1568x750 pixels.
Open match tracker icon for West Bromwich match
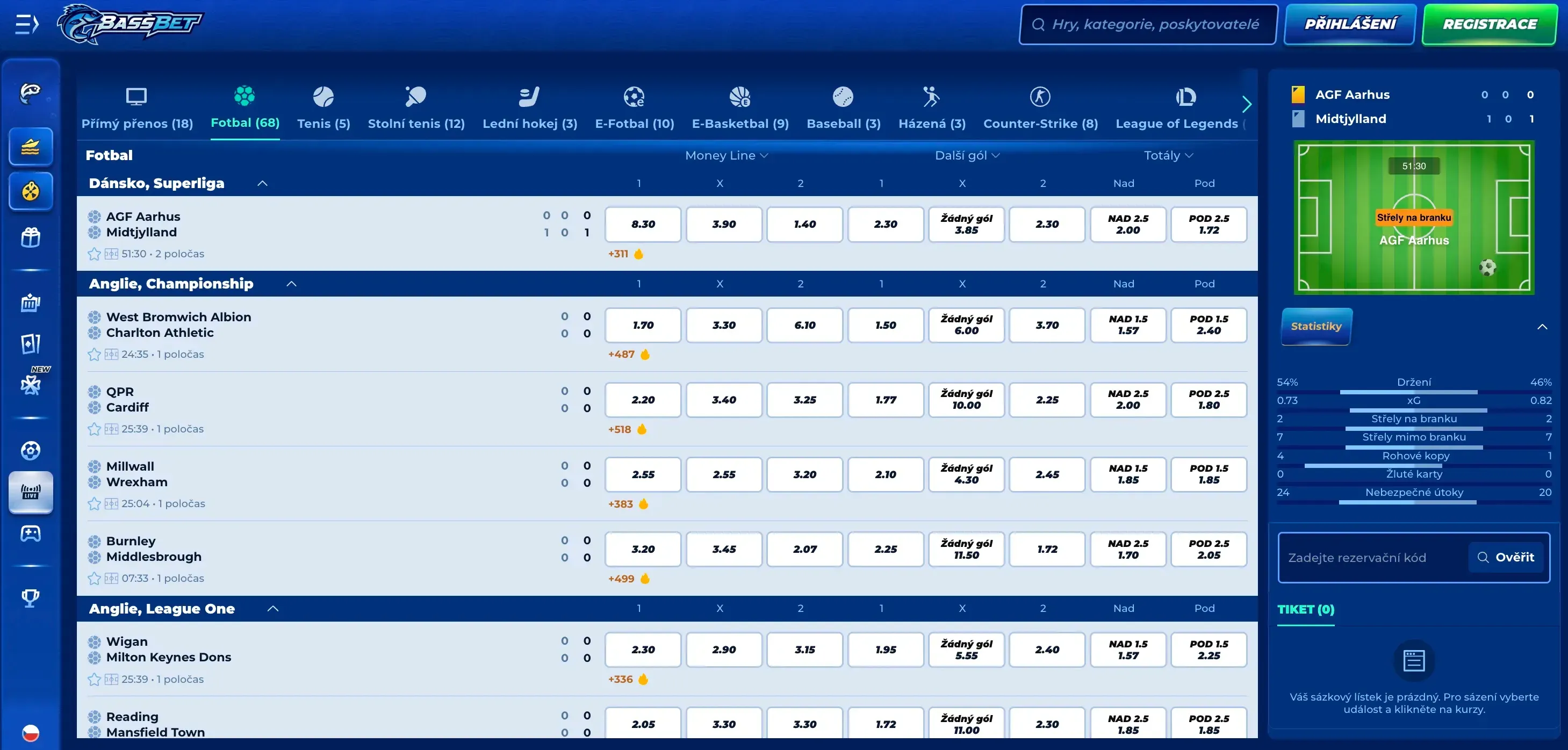point(111,354)
